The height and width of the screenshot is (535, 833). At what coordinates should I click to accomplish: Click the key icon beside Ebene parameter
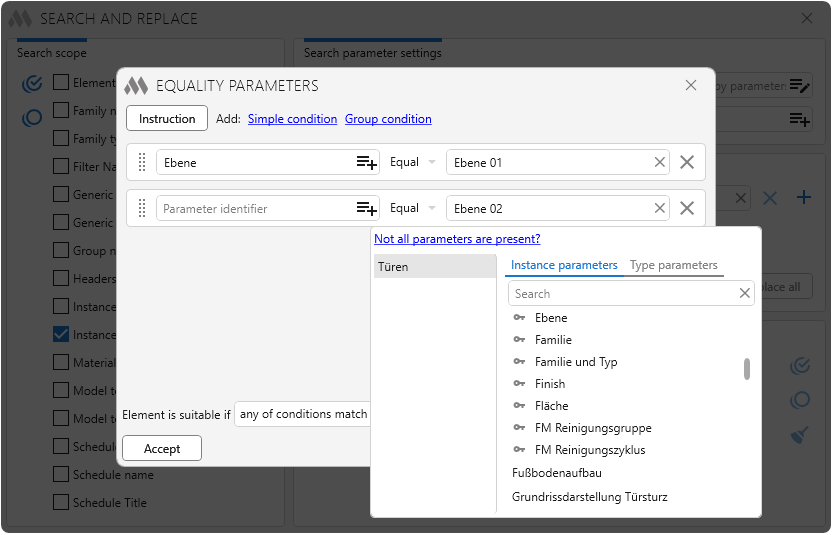click(x=520, y=318)
